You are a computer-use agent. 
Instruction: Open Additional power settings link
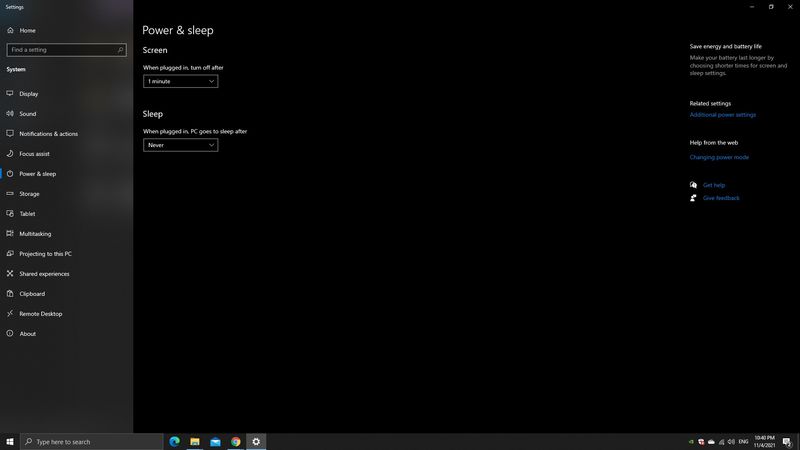coord(722,115)
